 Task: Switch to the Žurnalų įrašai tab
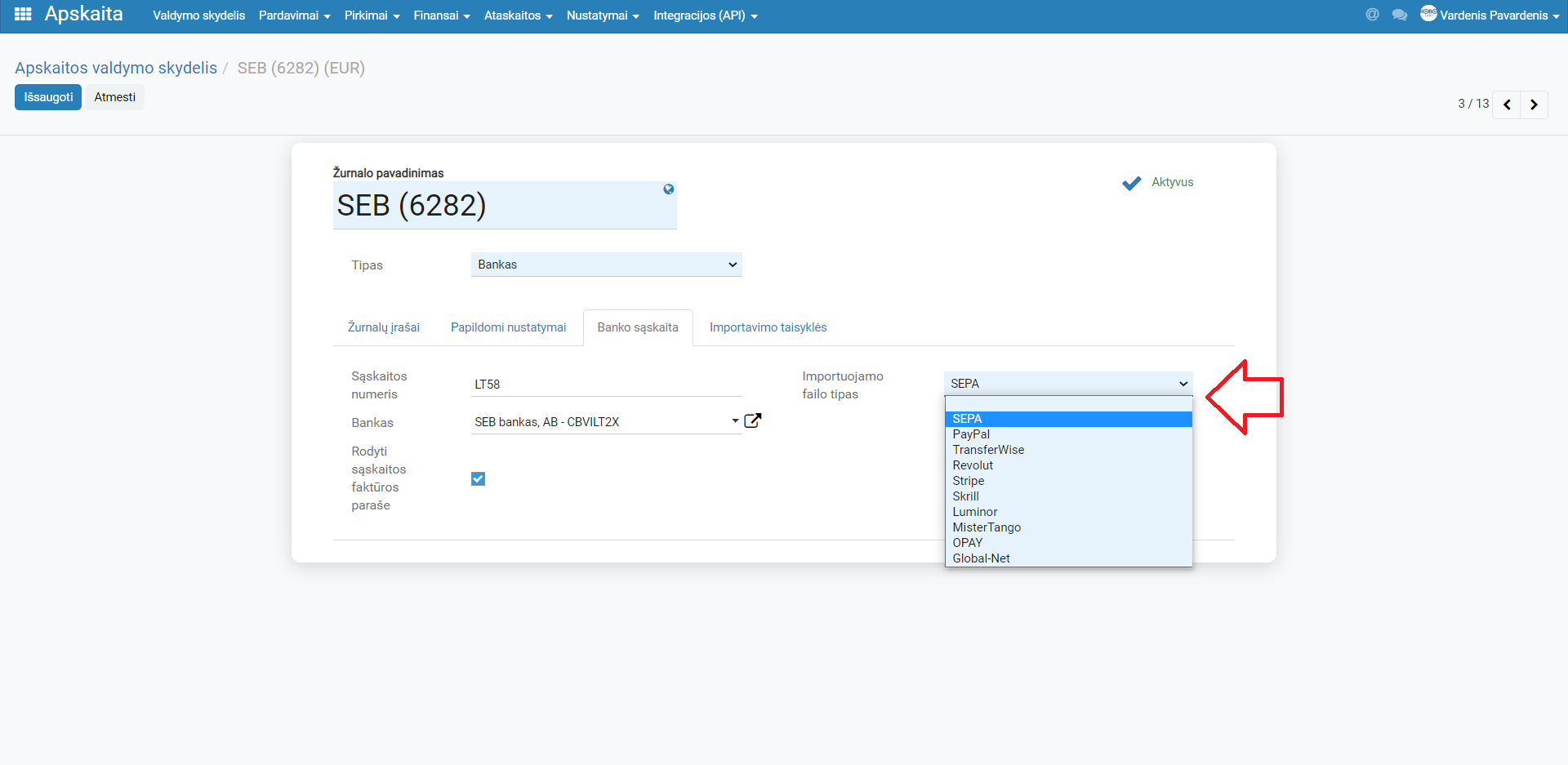384,327
